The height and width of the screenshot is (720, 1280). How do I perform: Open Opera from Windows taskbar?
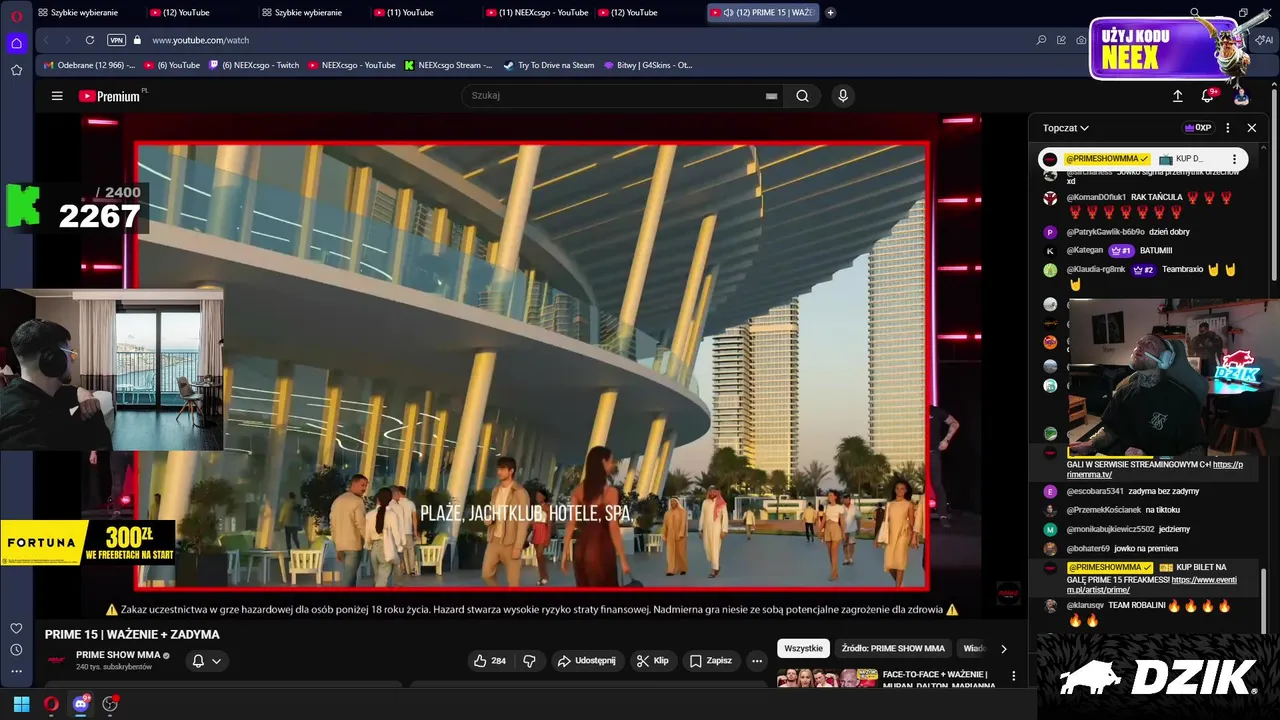pyautogui.click(x=51, y=704)
